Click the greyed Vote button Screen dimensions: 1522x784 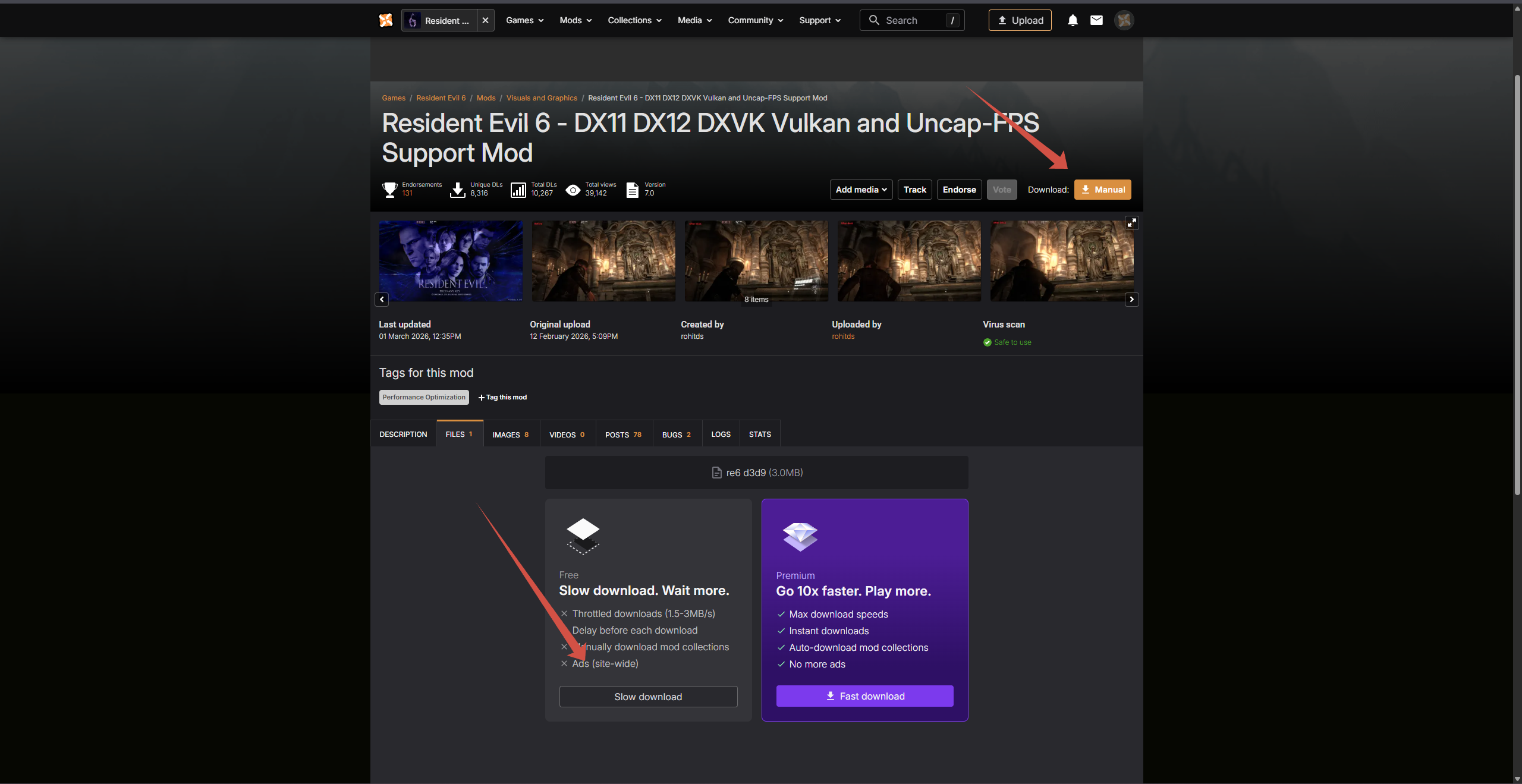click(x=1002, y=190)
